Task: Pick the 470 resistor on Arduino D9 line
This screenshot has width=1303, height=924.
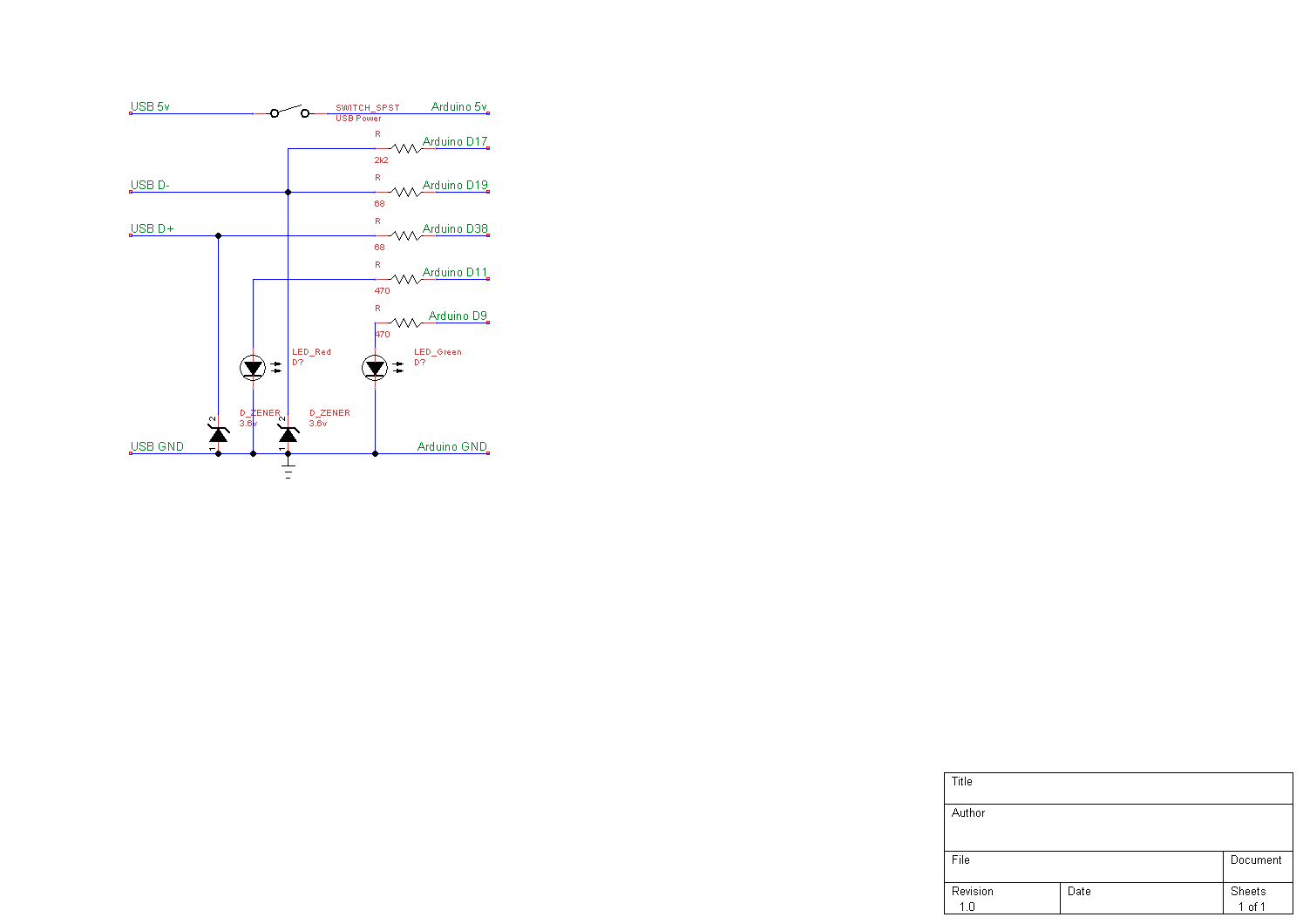Action: [405, 323]
